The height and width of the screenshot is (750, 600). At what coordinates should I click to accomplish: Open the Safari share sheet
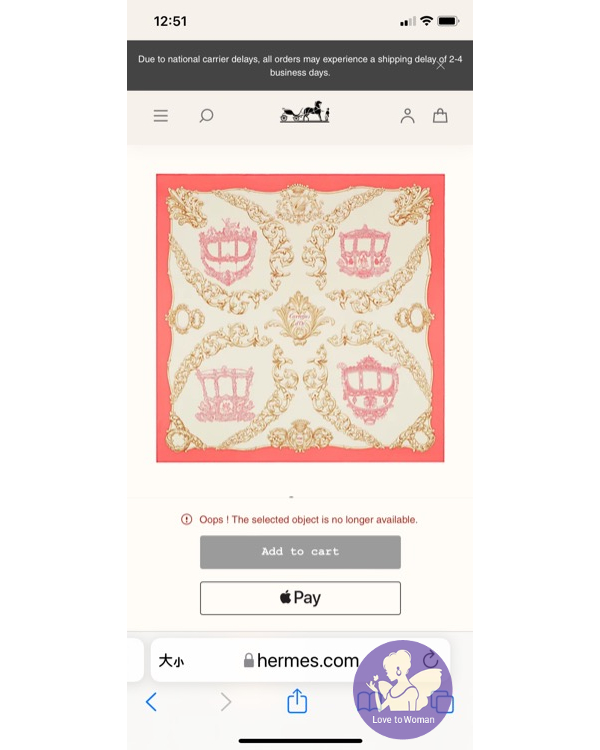point(297,701)
